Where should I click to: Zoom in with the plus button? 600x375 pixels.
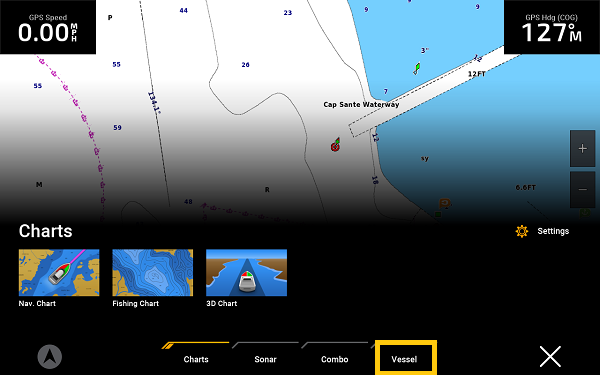coord(582,148)
